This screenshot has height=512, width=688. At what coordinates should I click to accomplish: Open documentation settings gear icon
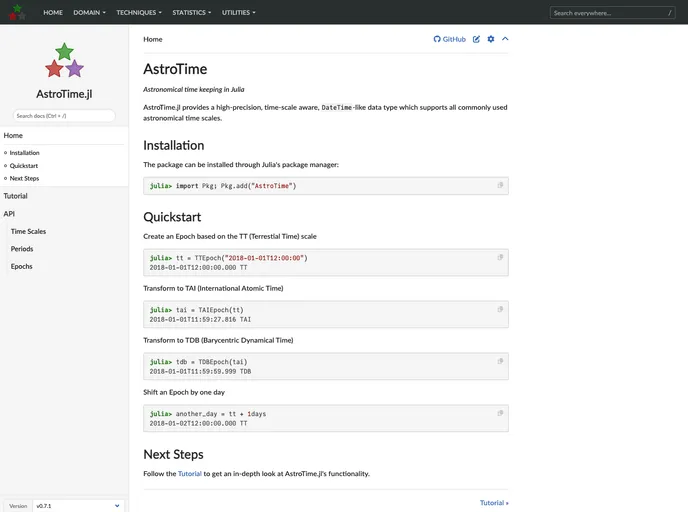pyautogui.click(x=491, y=39)
